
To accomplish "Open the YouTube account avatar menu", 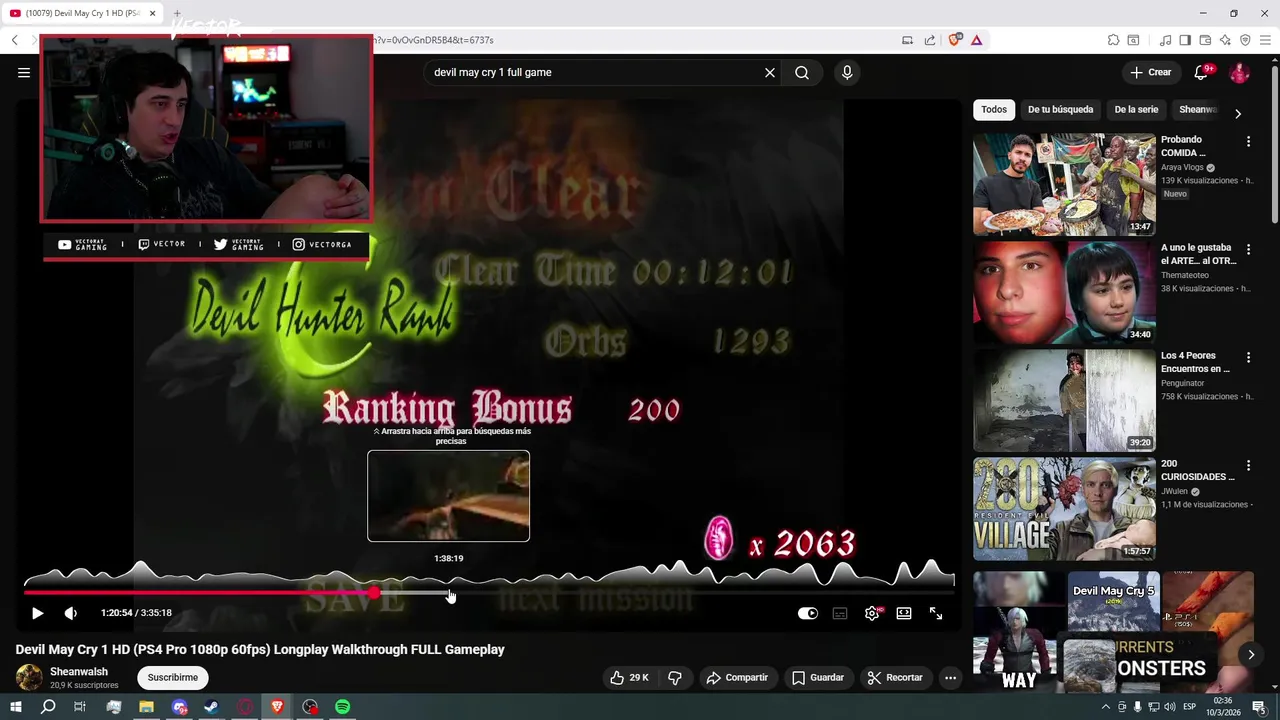I will (x=1239, y=72).
